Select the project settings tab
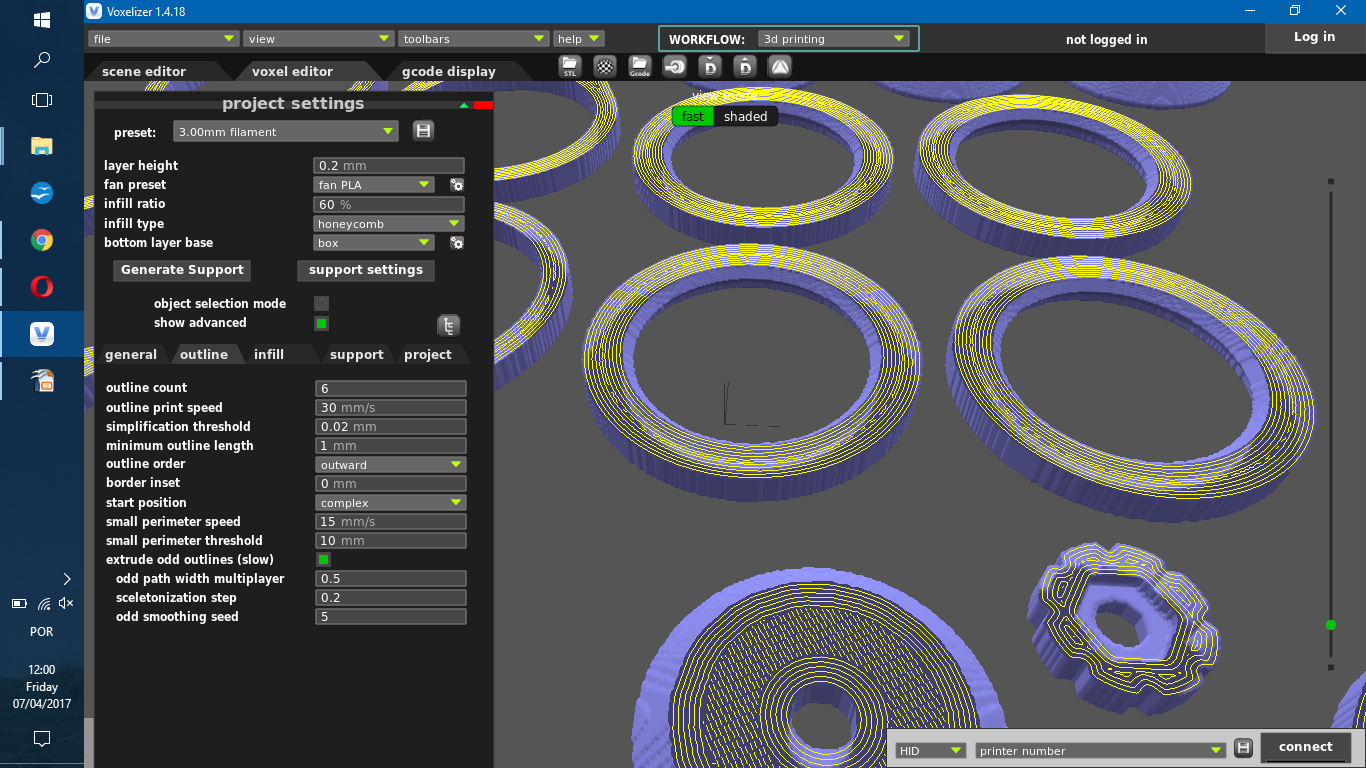The image size is (1366, 768). click(x=428, y=354)
